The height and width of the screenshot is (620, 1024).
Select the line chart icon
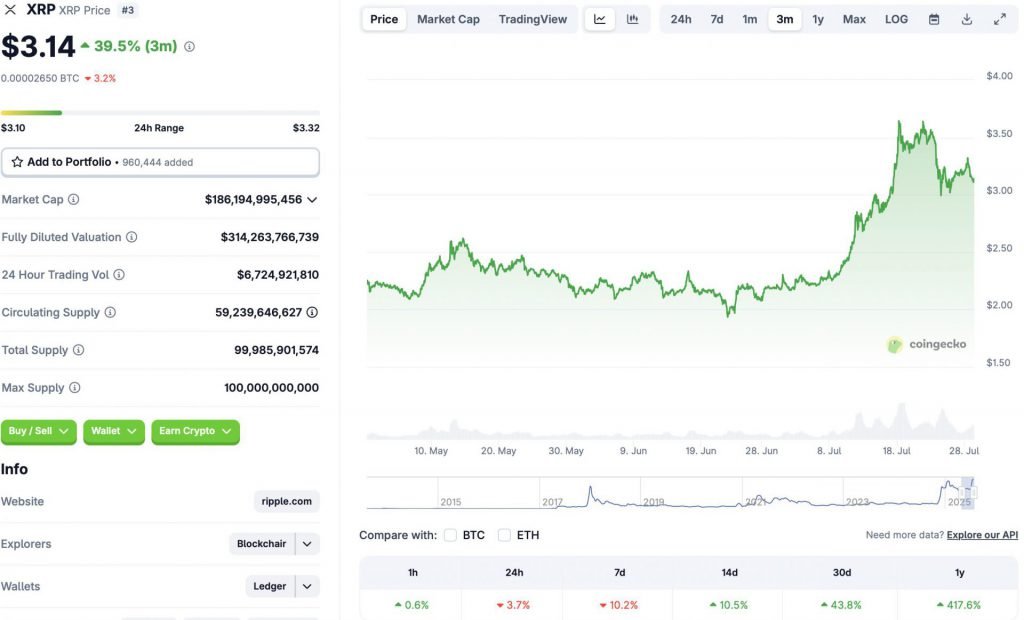[600, 19]
